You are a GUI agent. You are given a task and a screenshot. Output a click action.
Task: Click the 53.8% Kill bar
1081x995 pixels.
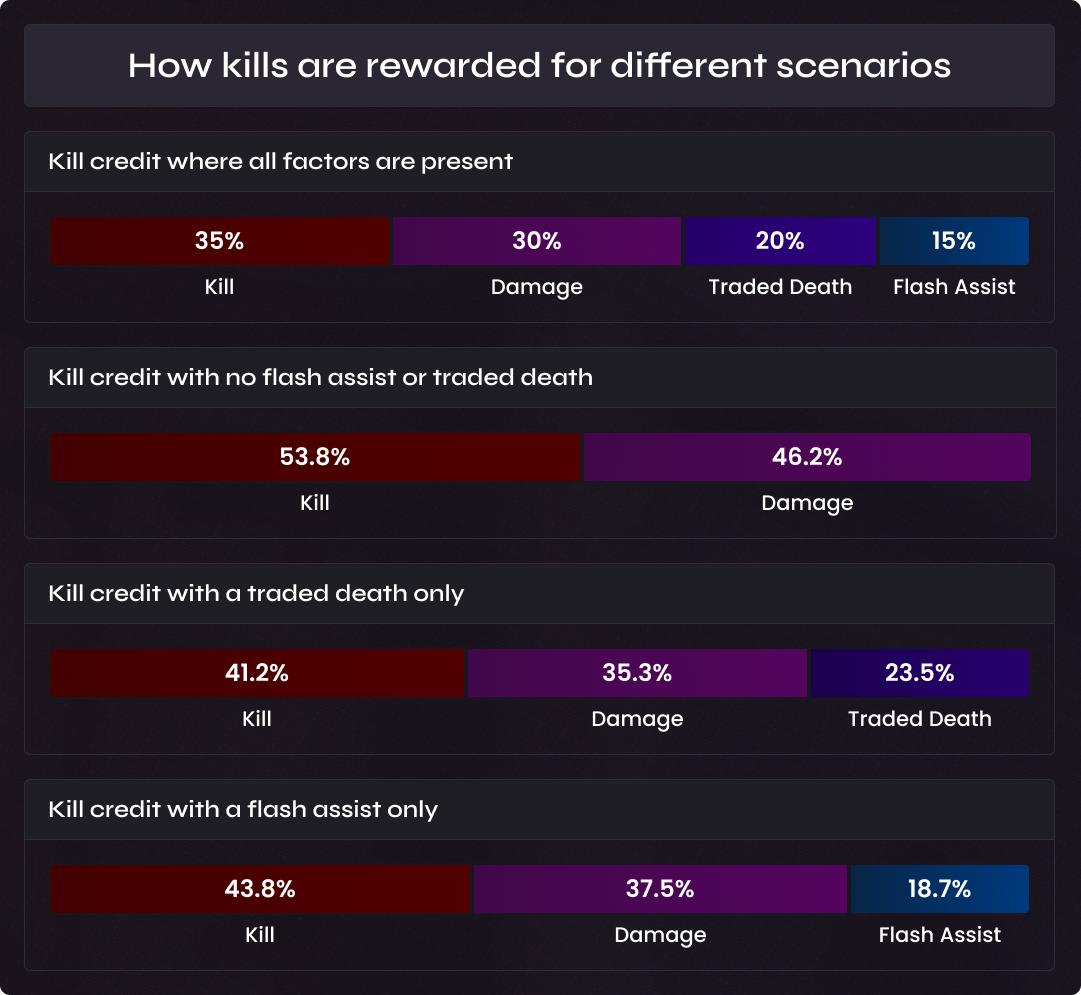[315, 456]
